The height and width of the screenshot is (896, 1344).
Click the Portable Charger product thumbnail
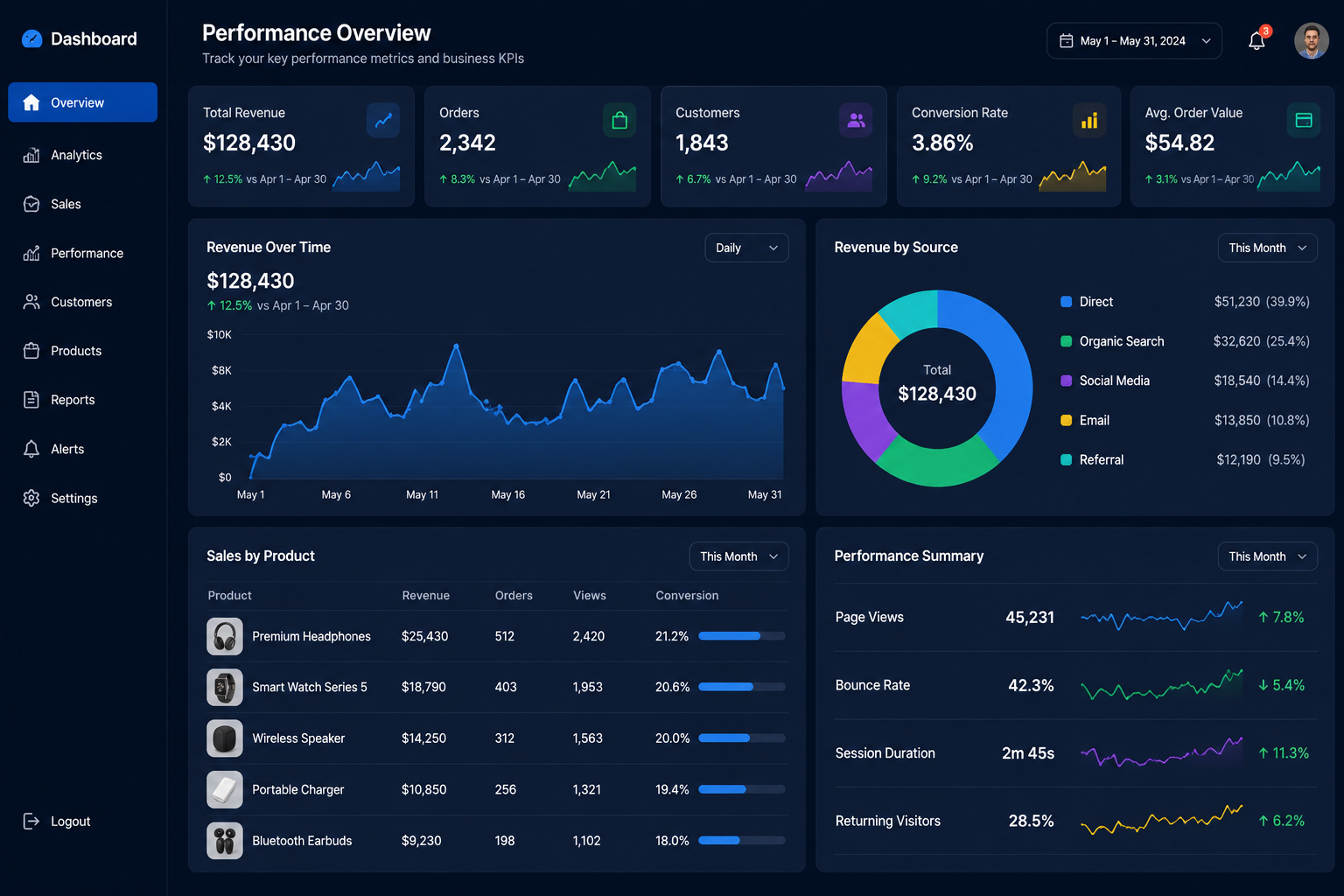coord(225,789)
